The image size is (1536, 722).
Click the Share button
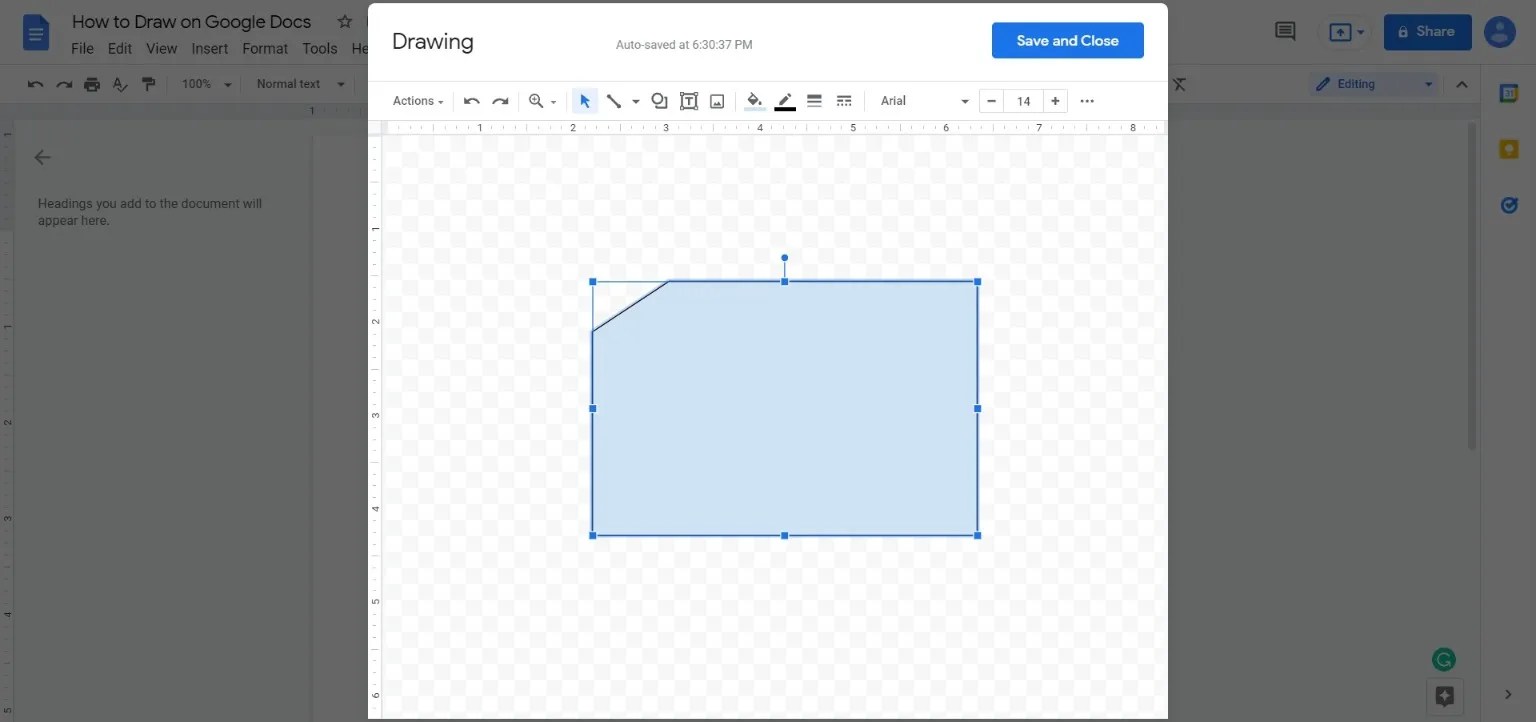coord(1427,31)
